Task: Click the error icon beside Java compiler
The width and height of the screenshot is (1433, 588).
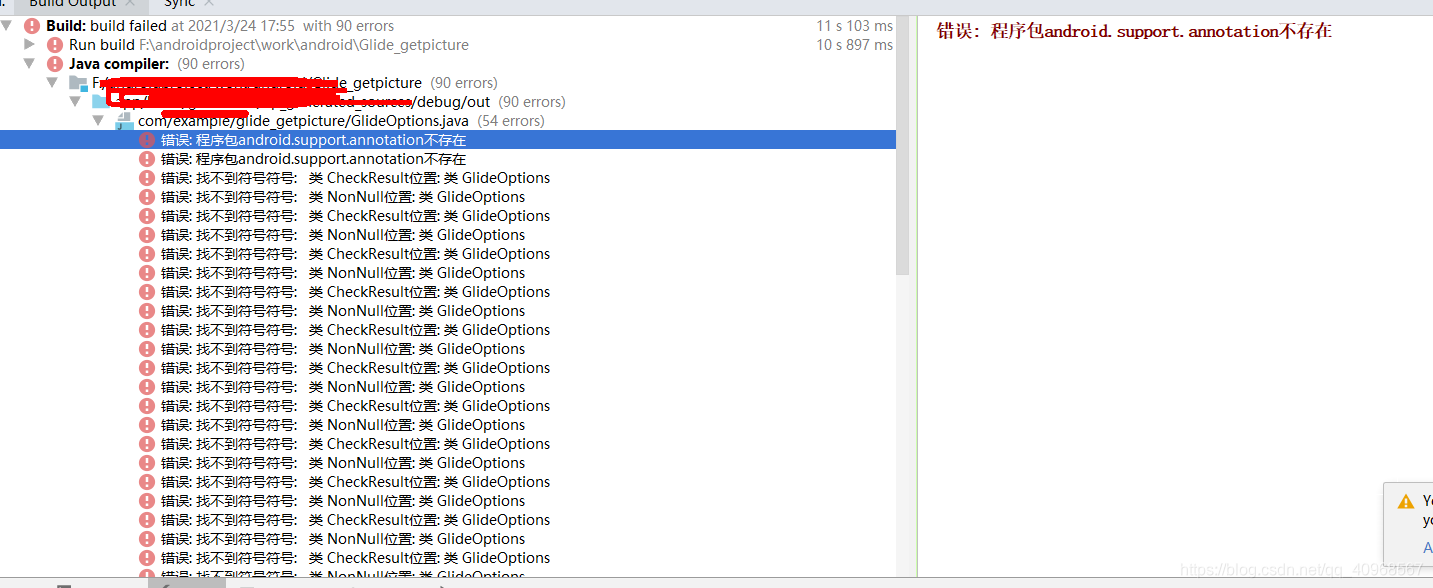Action: (54, 64)
